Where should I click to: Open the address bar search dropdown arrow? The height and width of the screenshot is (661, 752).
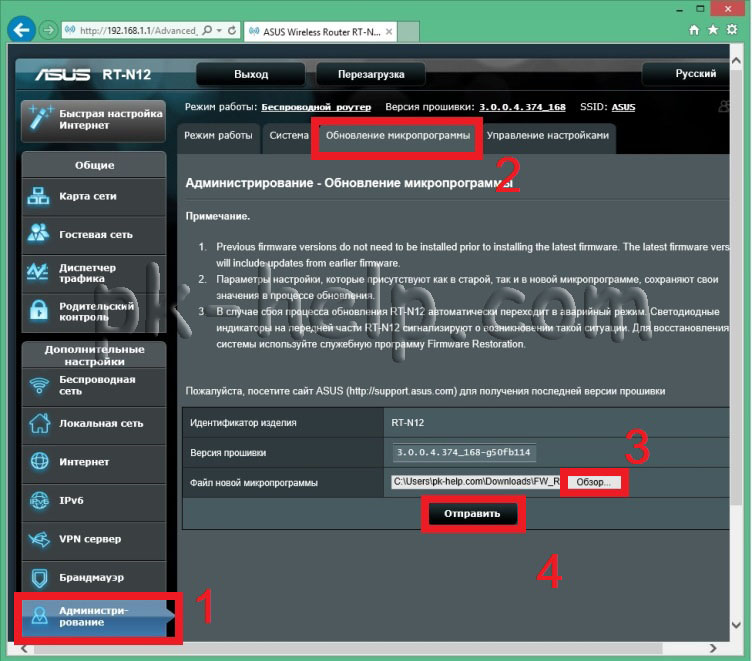pos(219,31)
